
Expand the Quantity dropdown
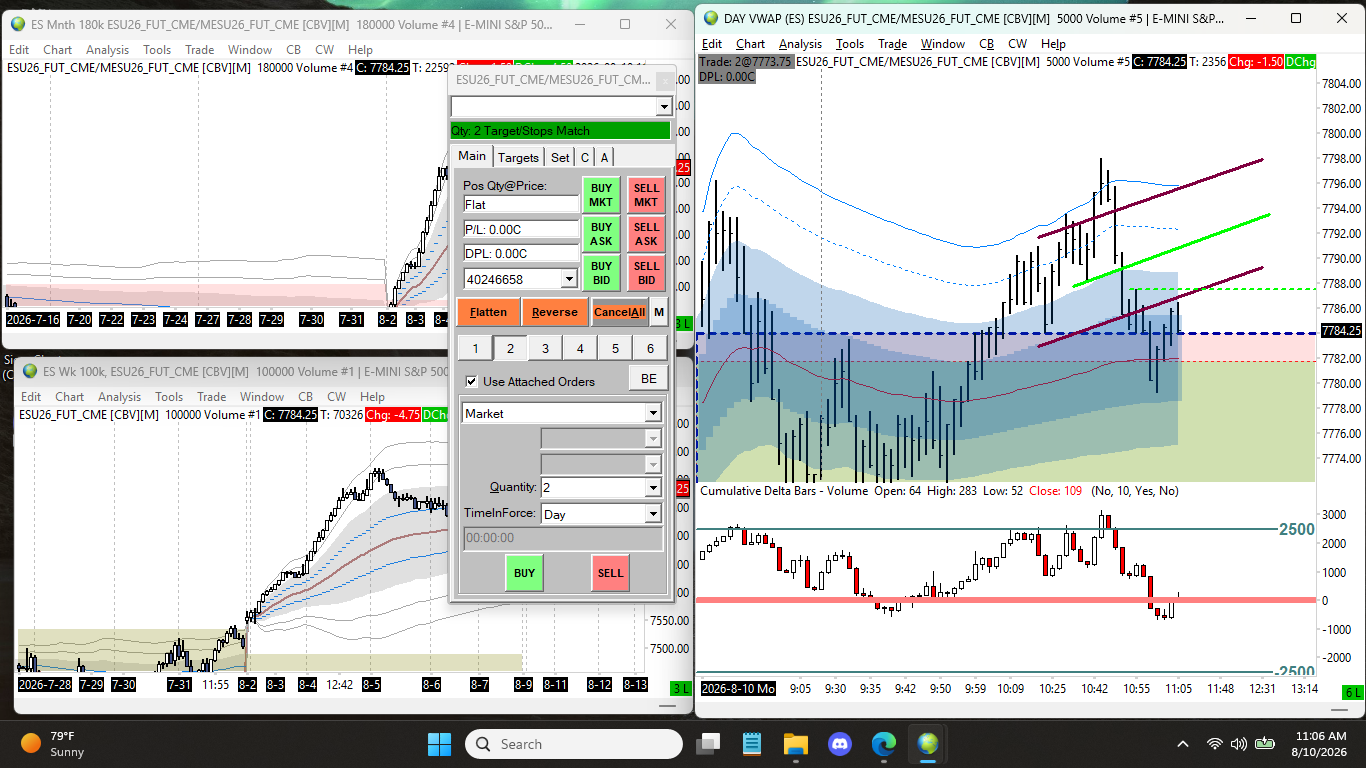pos(653,488)
